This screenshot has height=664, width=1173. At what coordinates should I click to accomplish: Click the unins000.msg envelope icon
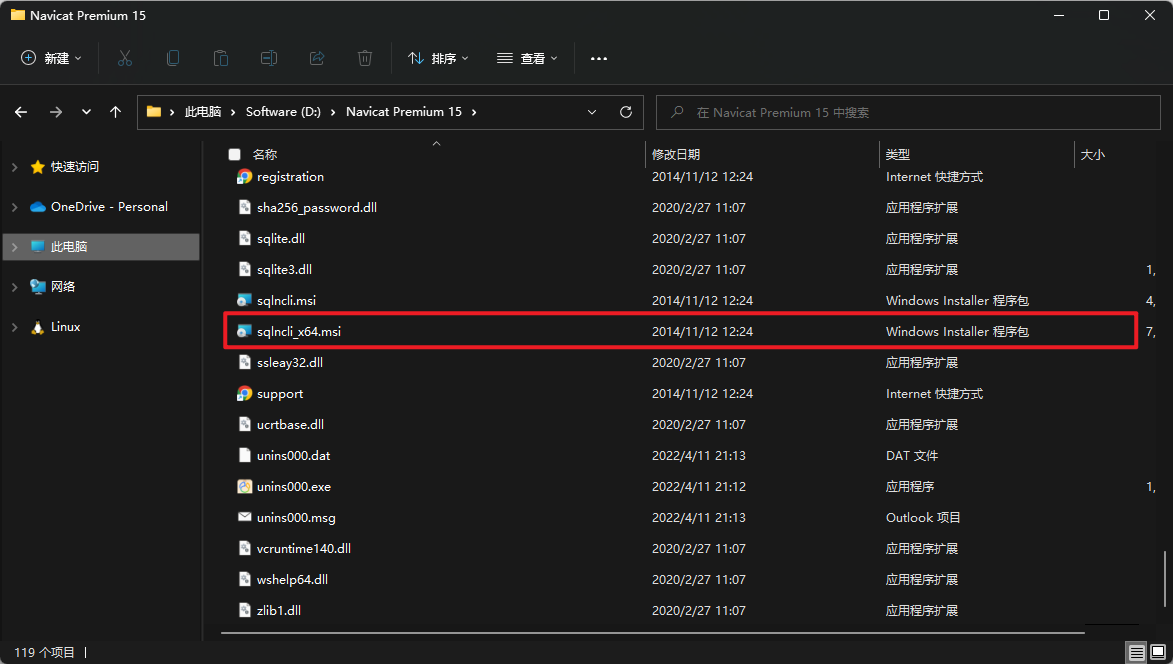click(245, 517)
